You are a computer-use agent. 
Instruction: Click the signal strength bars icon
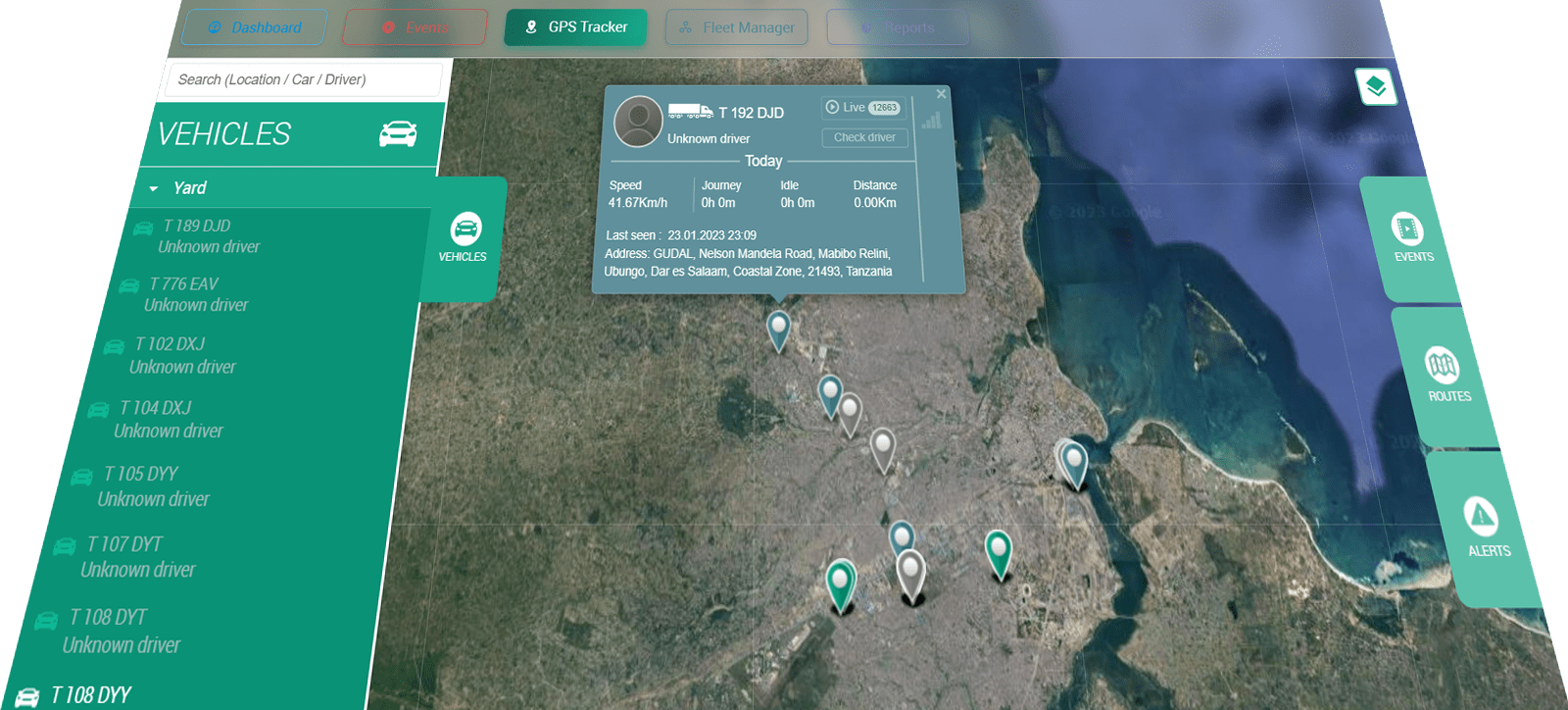coord(931,121)
